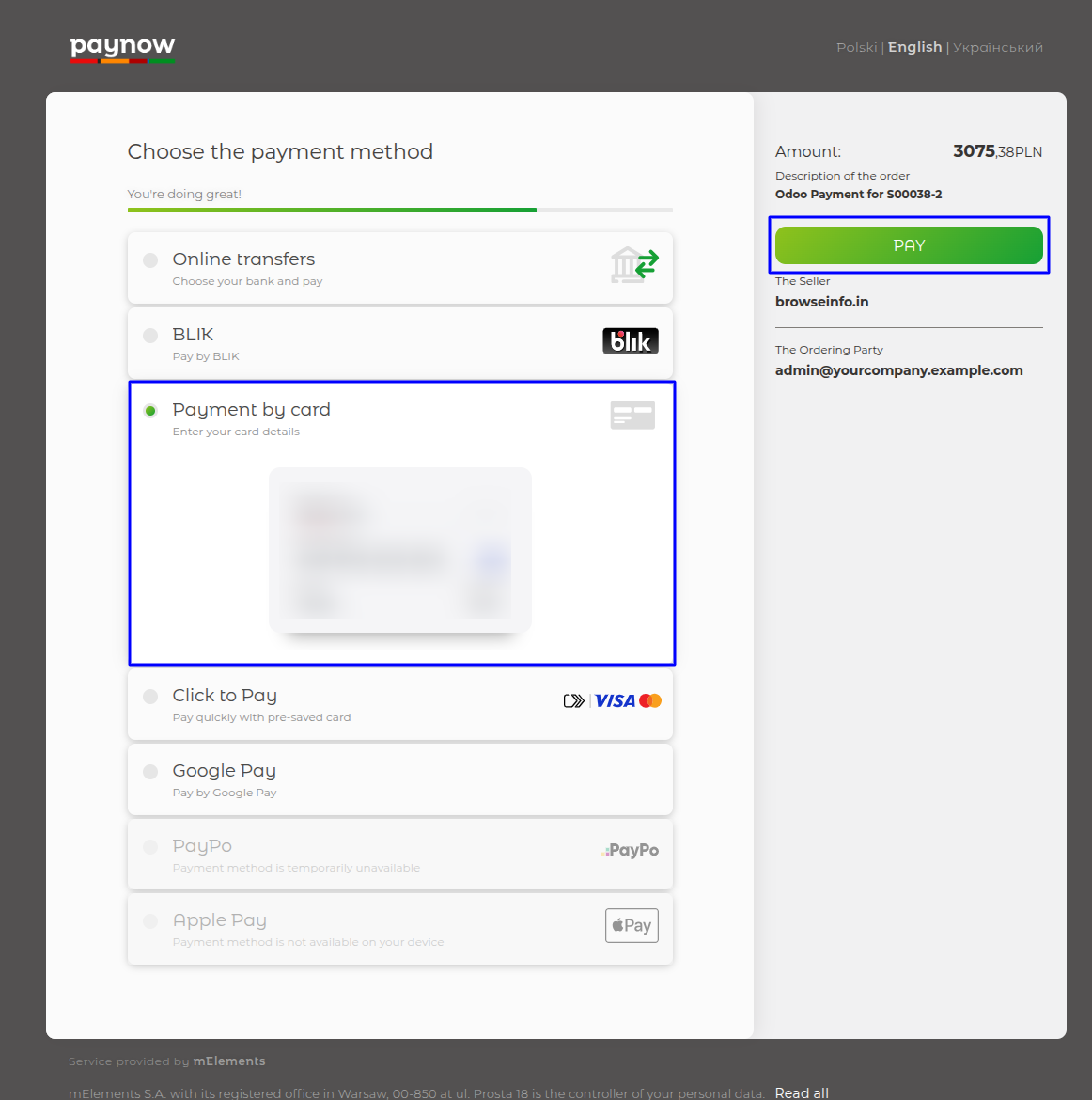
Task: Switch language to Українськи
Action: 998,47
